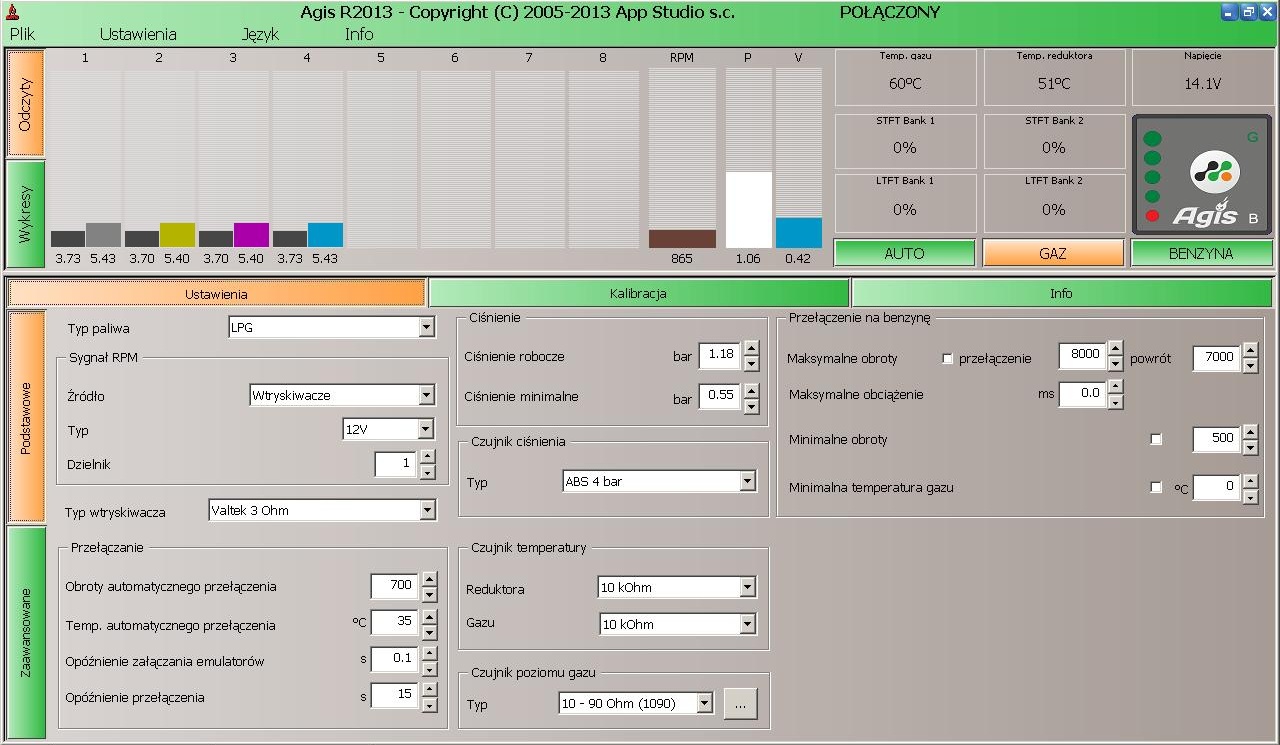Click the Agis application icon in title bar
This screenshot has height=745, width=1280.
click(x=11, y=12)
